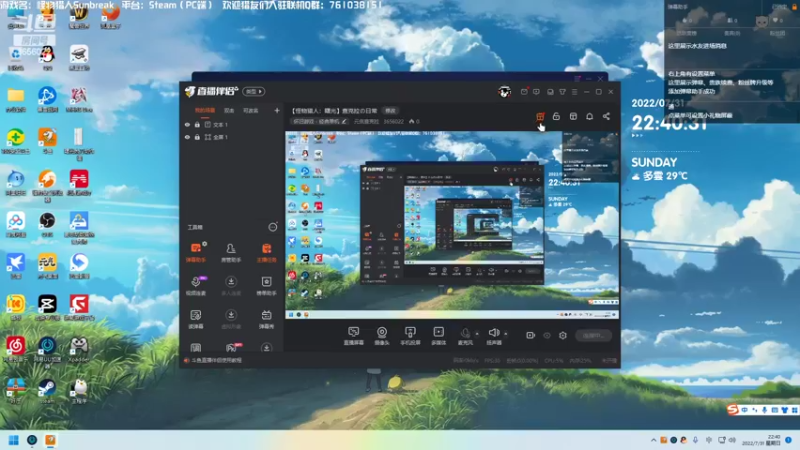Click the Windows Start button
This screenshot has height=450, width=800.
(14, 440)
